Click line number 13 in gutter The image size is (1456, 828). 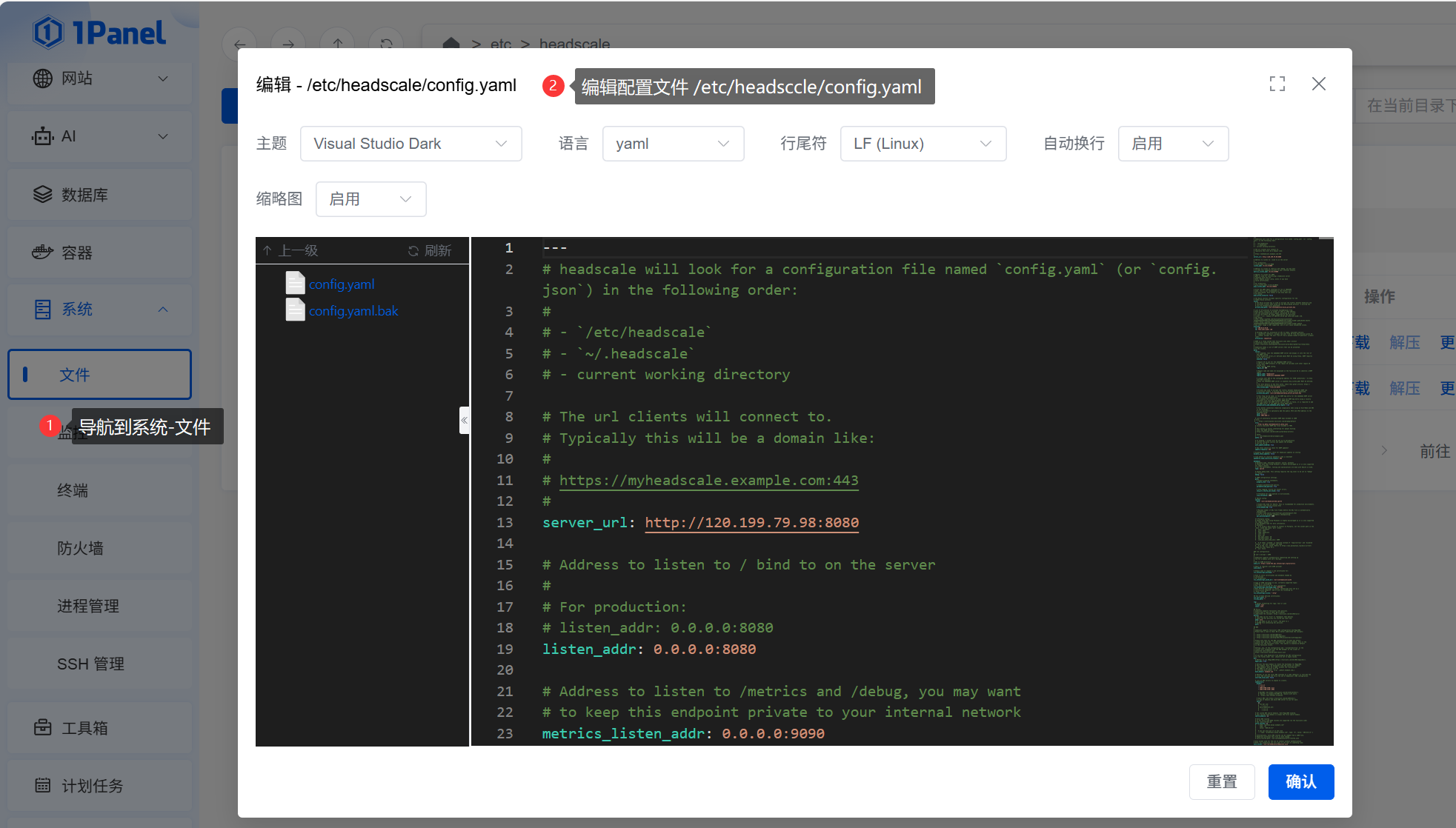505,522
